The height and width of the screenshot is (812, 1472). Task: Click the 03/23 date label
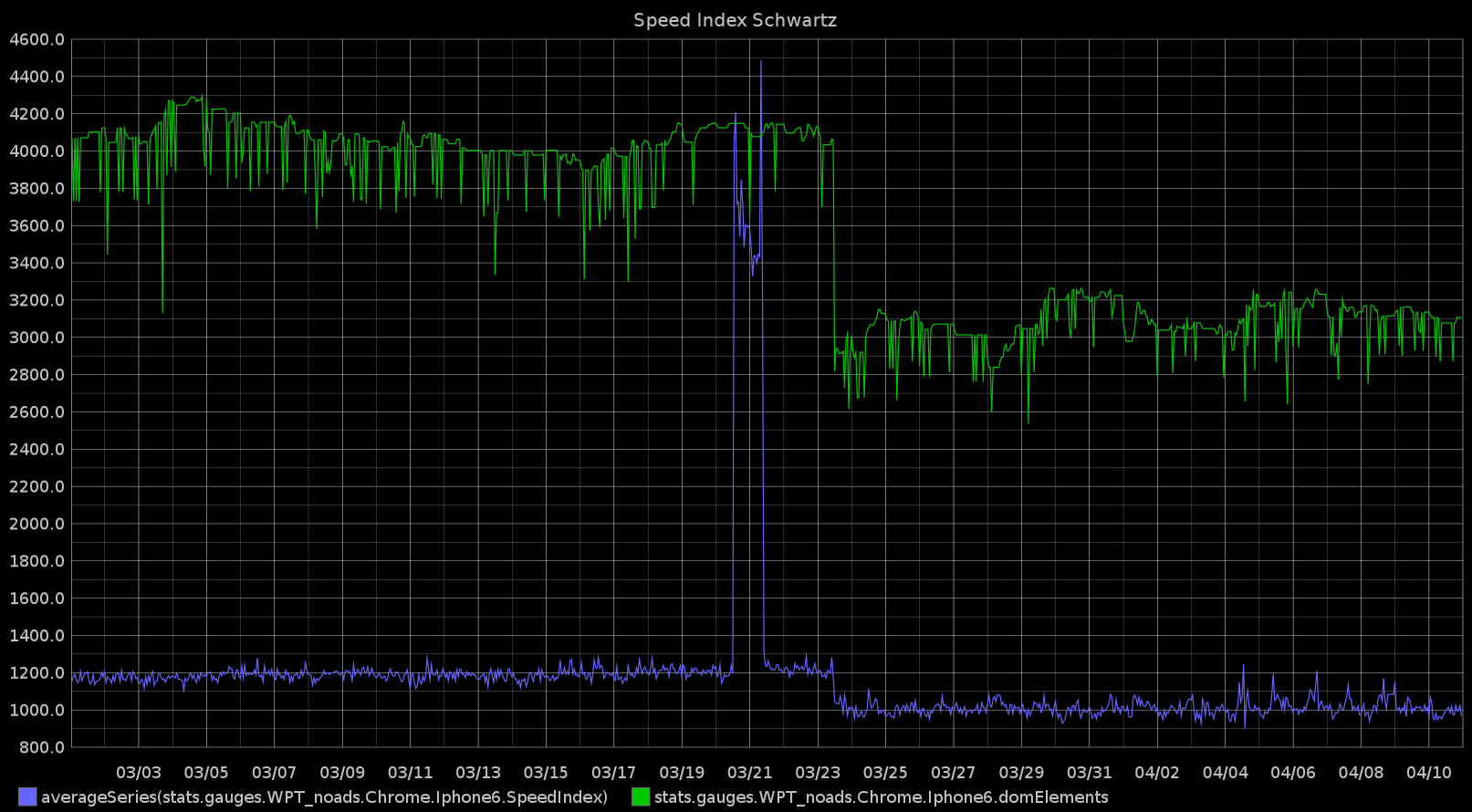(818, 773)
